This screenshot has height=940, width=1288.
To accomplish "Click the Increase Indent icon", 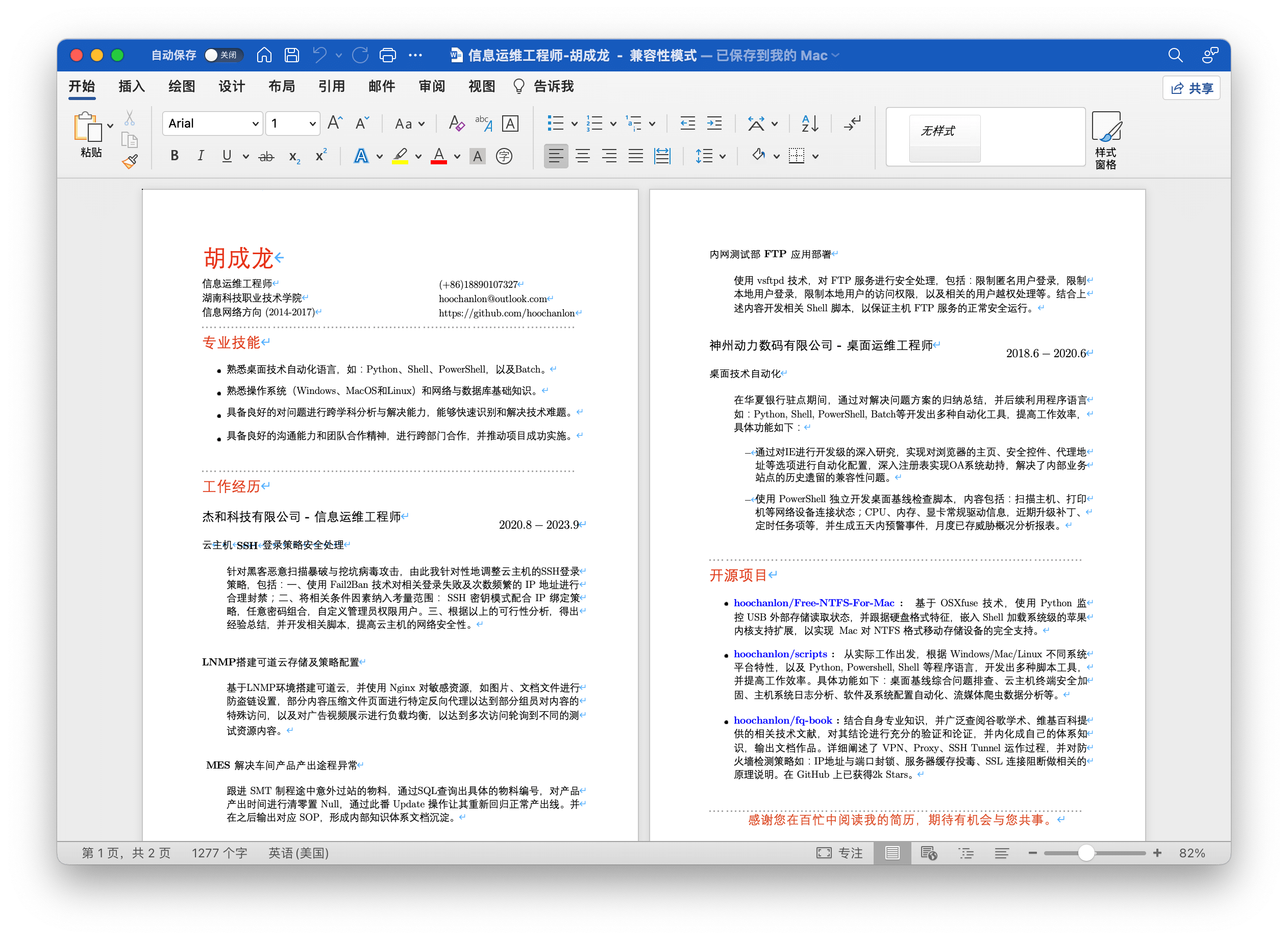I will tap(714, 123).
